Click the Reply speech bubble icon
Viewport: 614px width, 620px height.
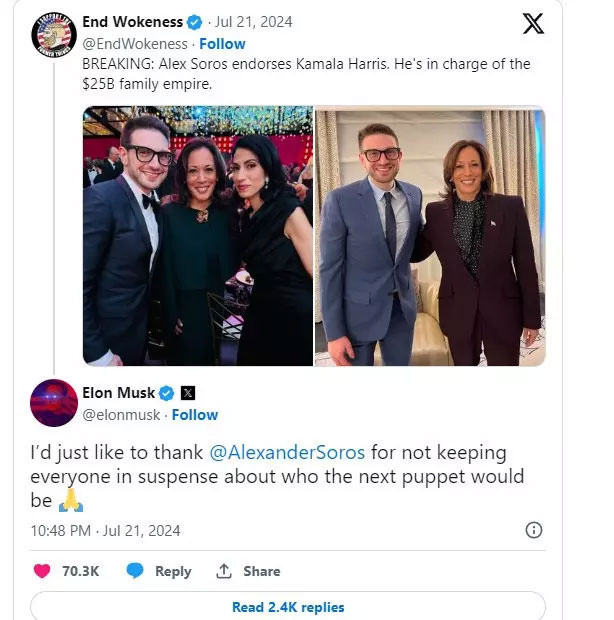point(135,571)
